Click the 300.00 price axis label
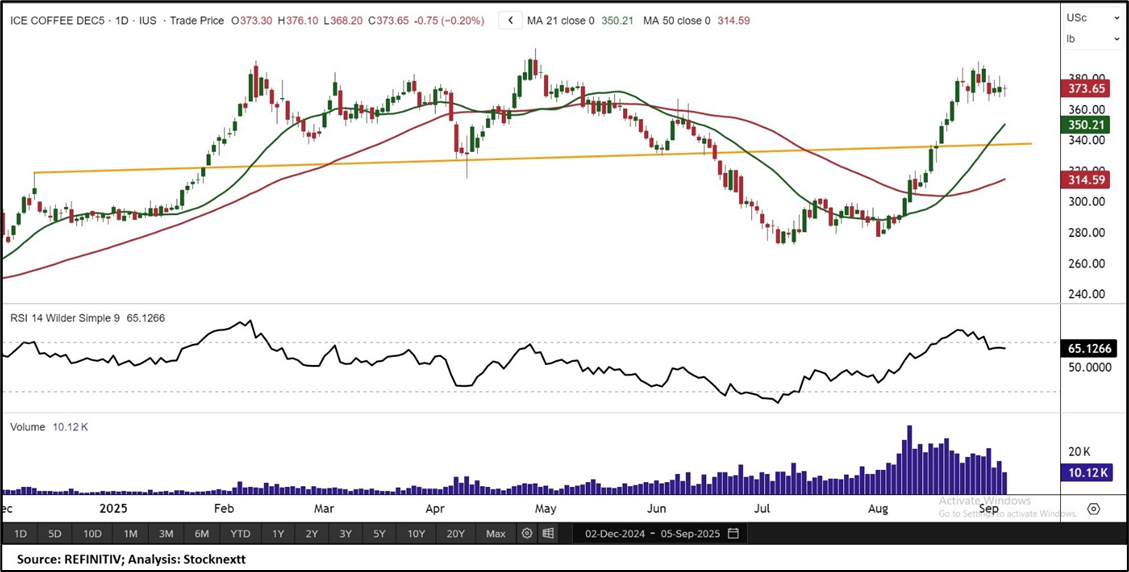The image size is (1129, 572). (x=1085, y=202)
